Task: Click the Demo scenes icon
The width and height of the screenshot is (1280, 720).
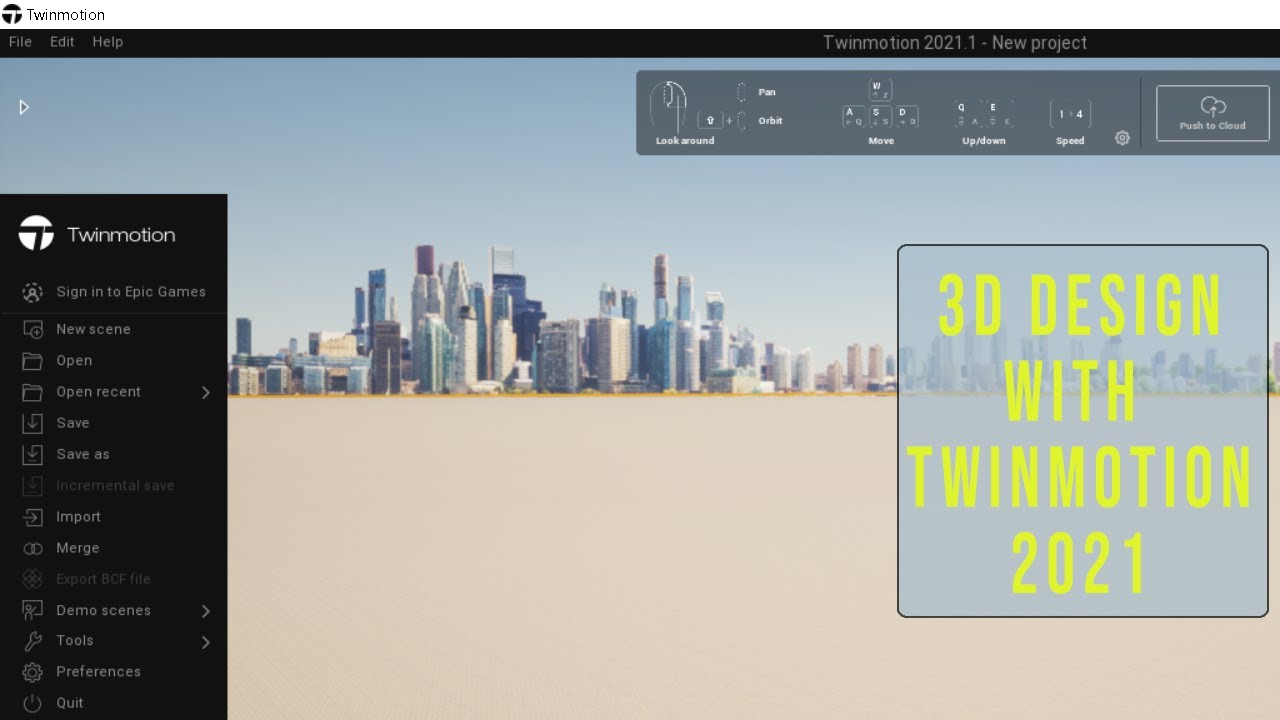Action: pos(33,610)
